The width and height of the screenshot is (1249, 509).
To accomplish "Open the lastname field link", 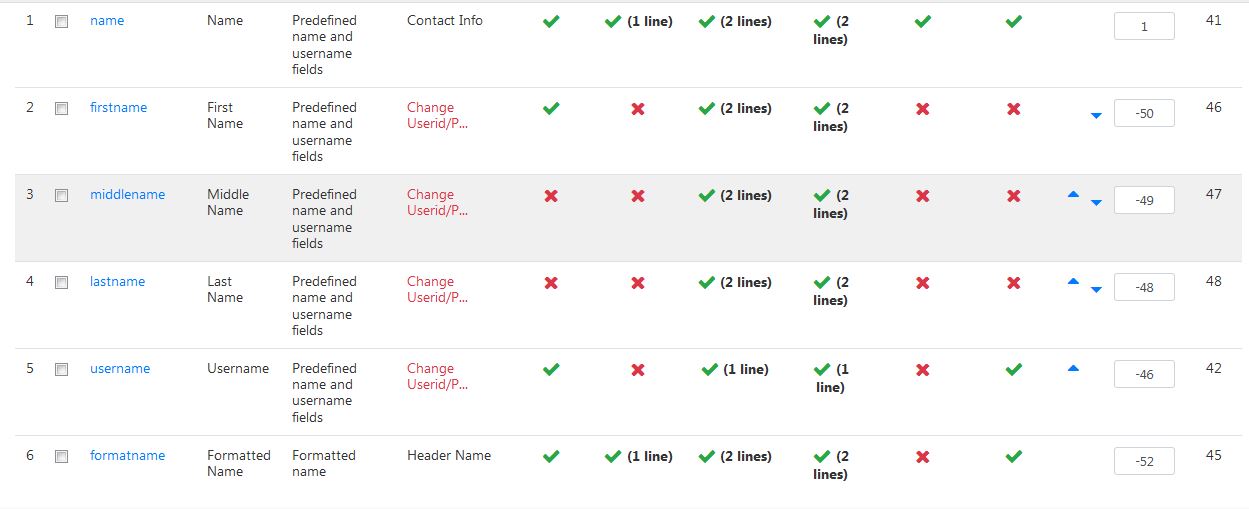I will [x=117, y=281].
